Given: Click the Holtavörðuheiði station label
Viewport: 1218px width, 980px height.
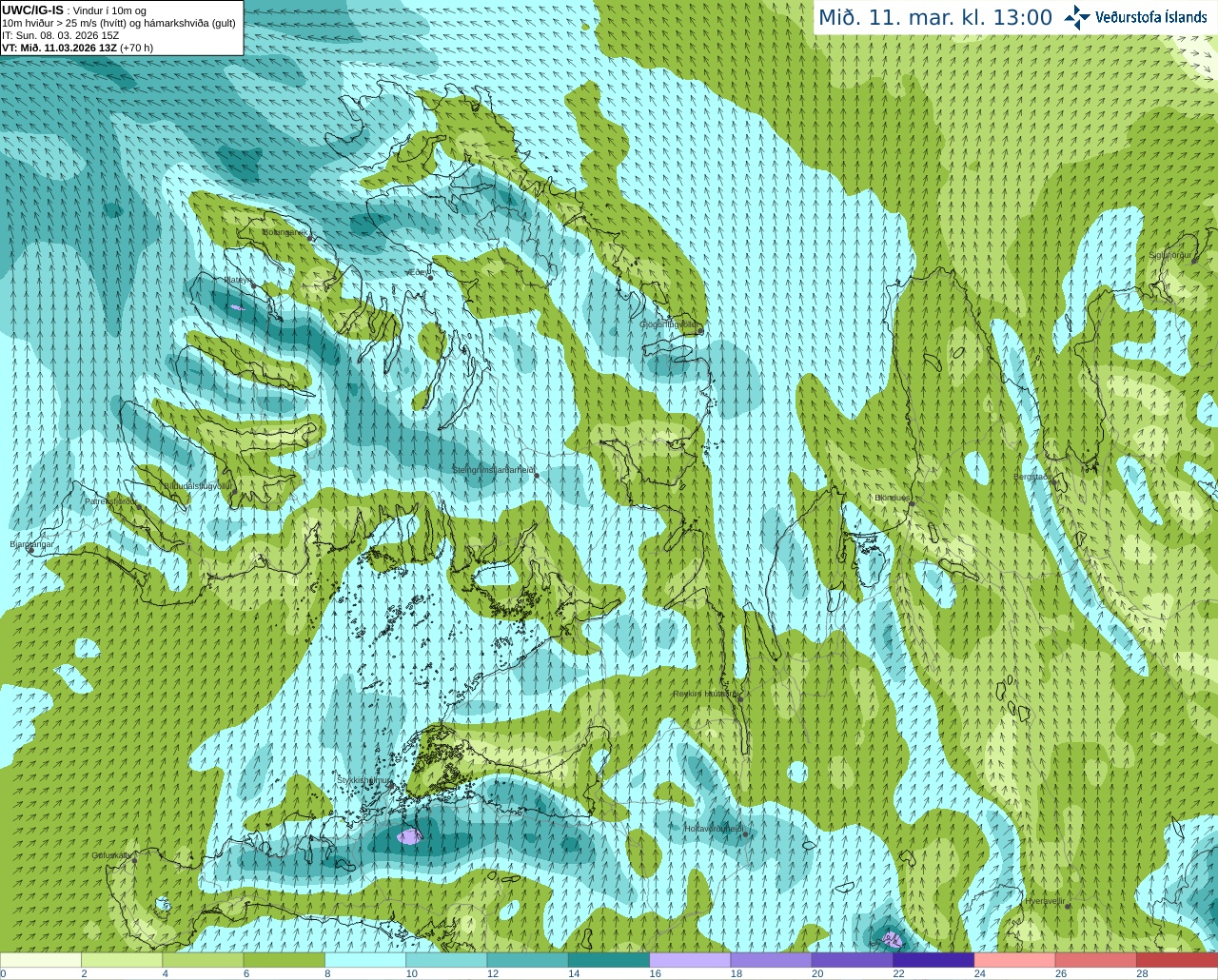Looking at the screenshot, I should pos(714,829).
